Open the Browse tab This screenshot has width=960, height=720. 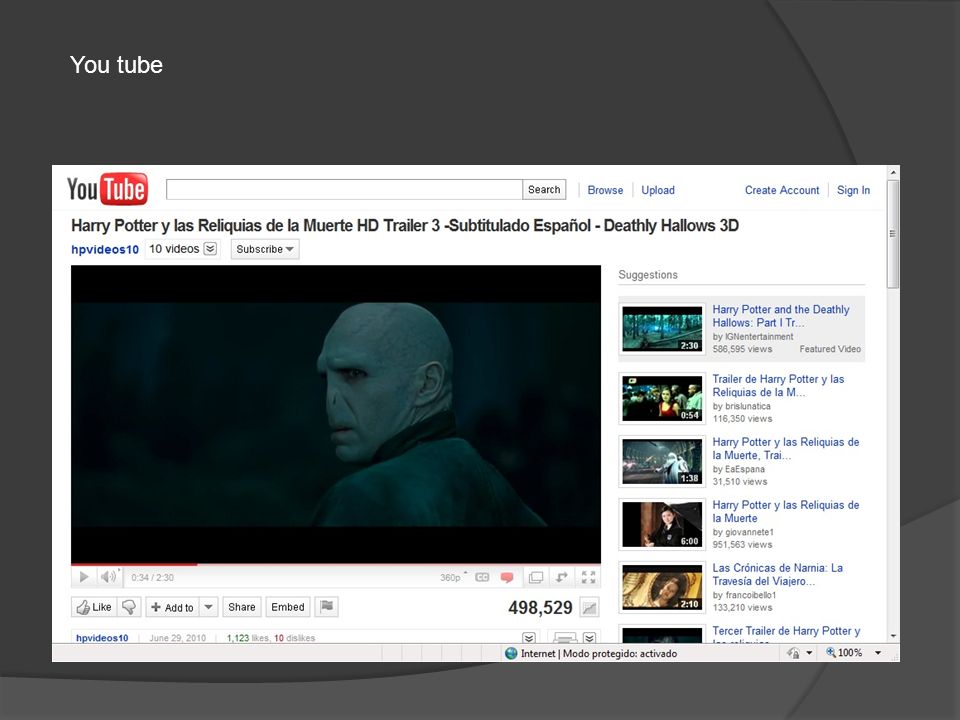tap(605, 190)
